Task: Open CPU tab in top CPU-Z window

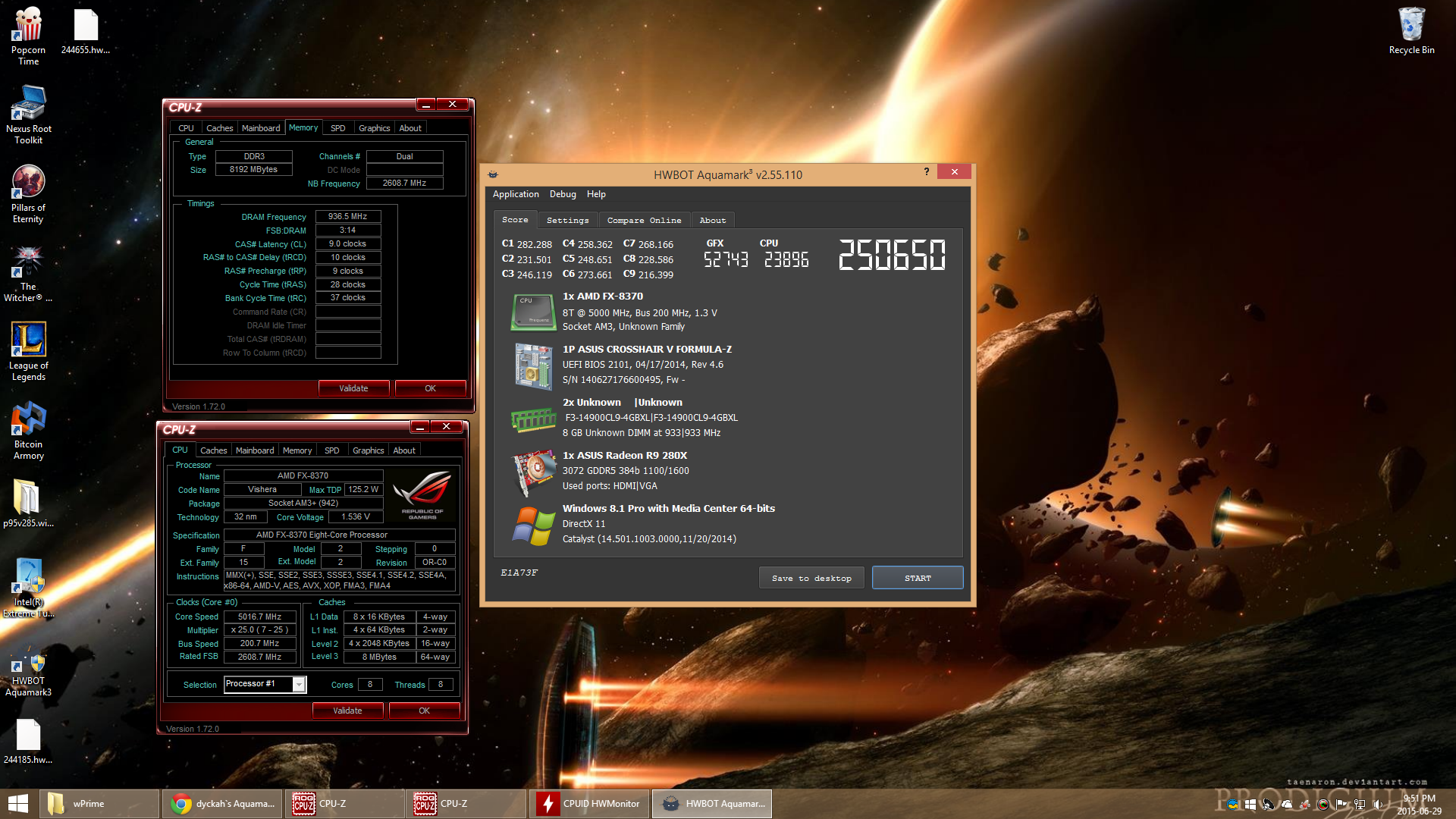Action: (186, 128)
